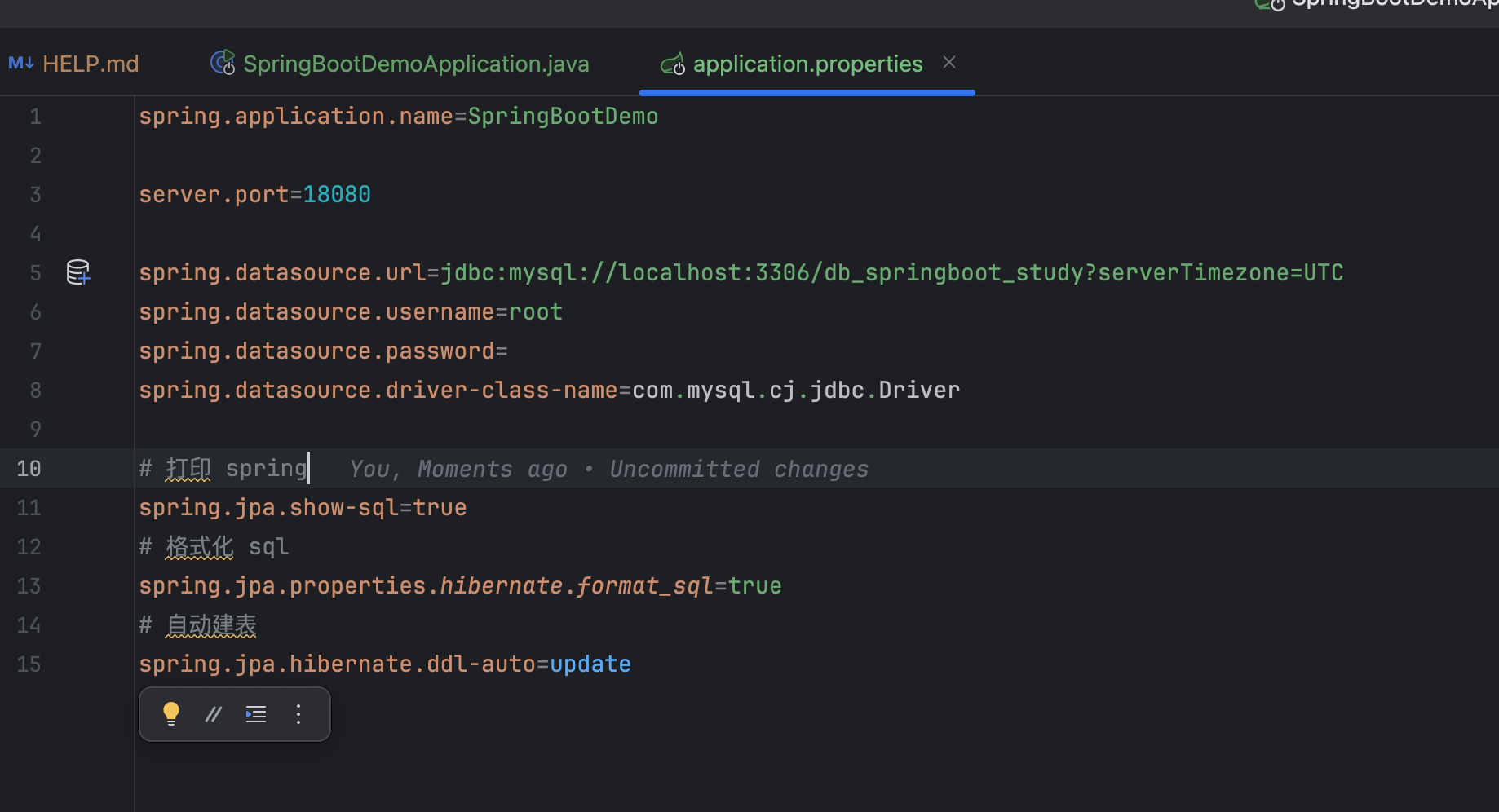Click the reformat indent icon in floating toolbar
Image resolution: width=1499 pixels, height=812 pixels.
pyautogui.click(x=256, y=714)
